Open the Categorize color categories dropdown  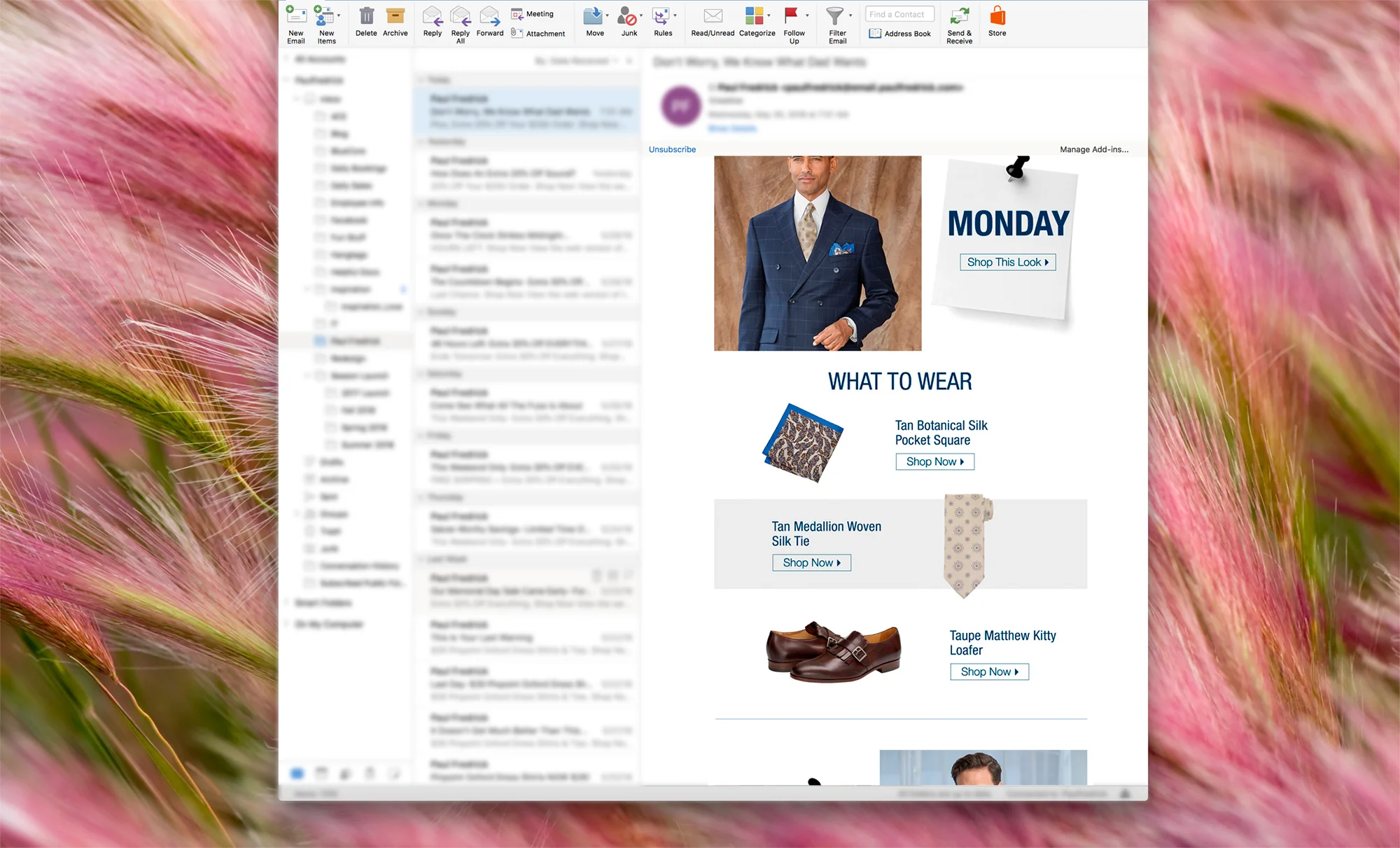coord(769,15)
